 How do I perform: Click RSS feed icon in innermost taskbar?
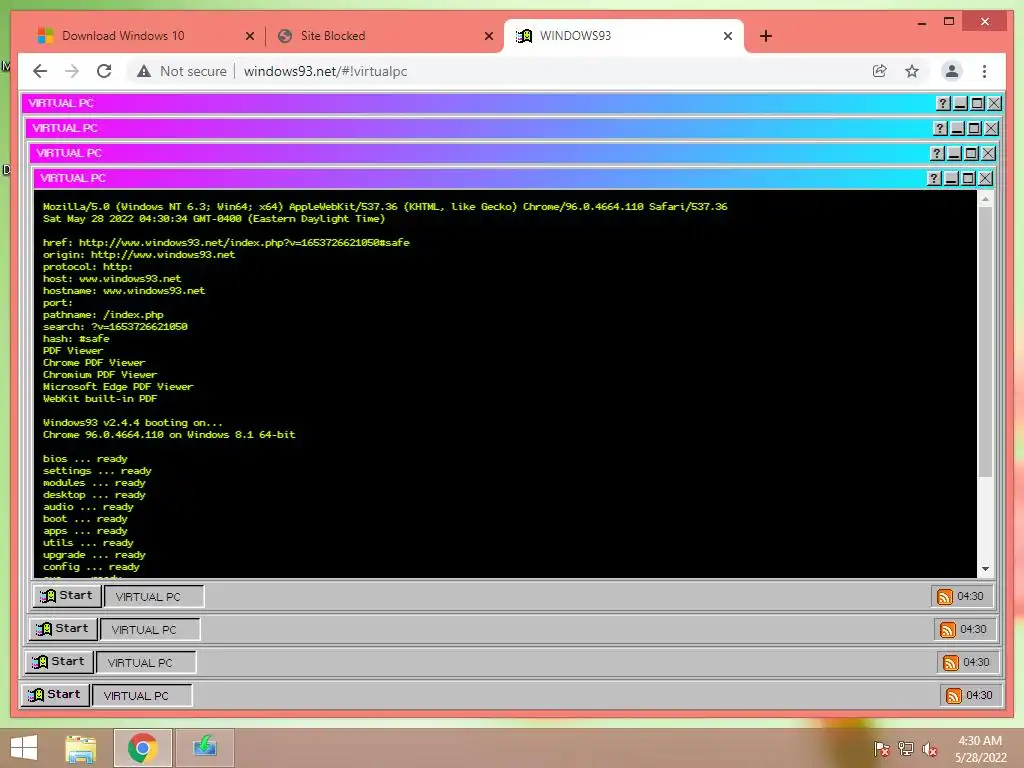[944, 597]
